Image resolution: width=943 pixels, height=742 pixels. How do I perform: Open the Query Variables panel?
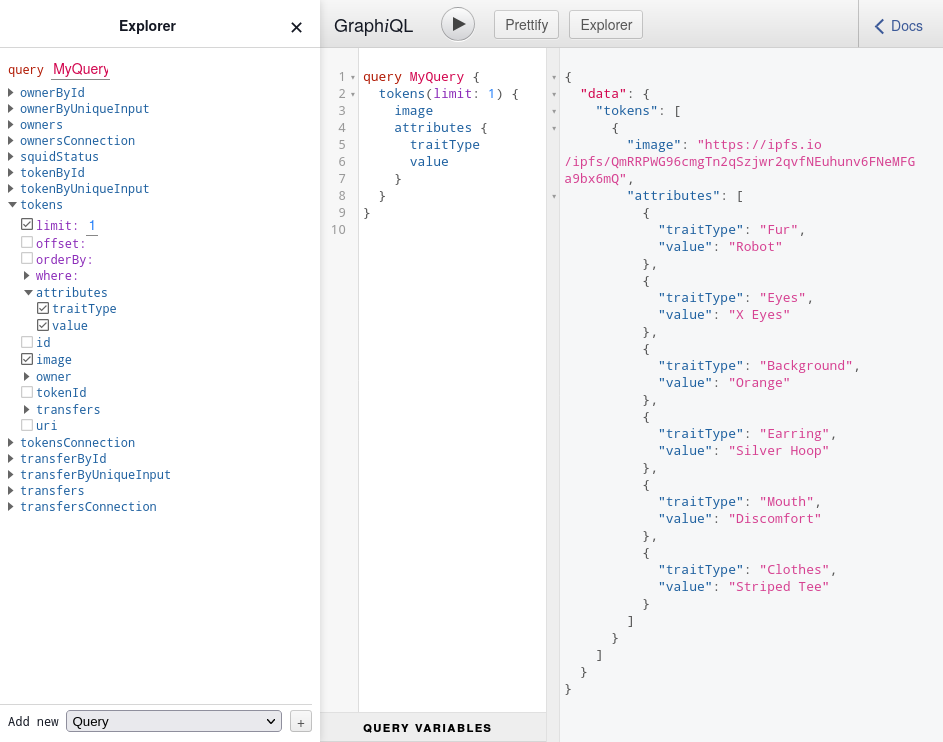click(427, 728)
